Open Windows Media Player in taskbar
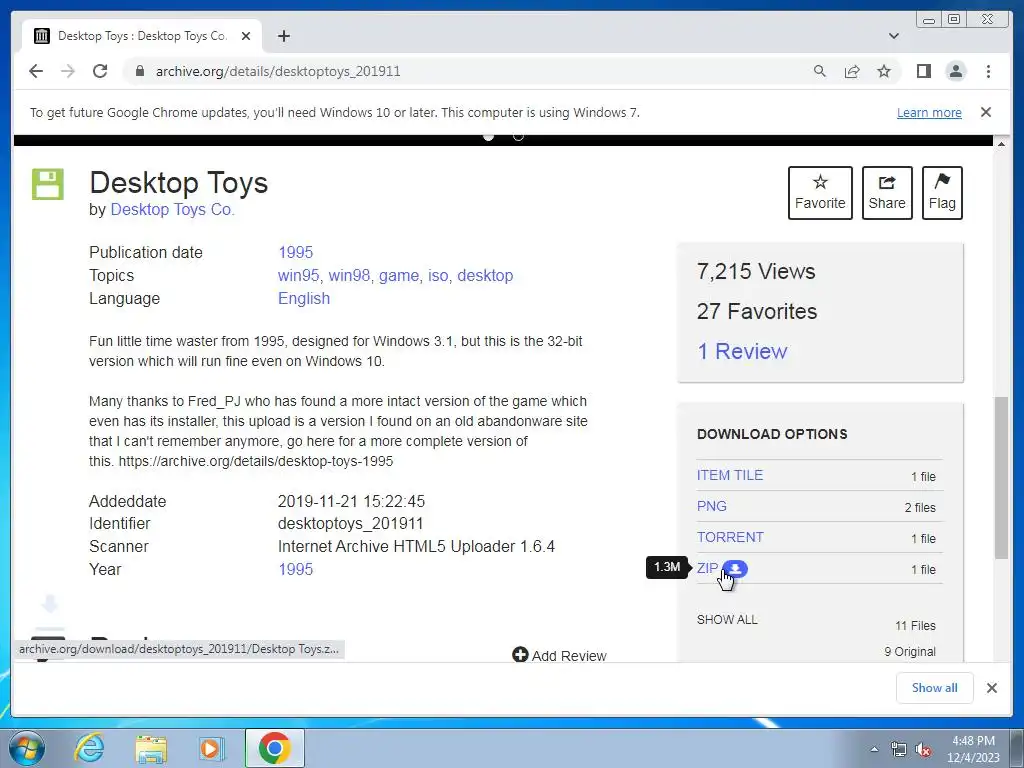This screenshot has height=768, width=1024. click(x=211, y=748)
